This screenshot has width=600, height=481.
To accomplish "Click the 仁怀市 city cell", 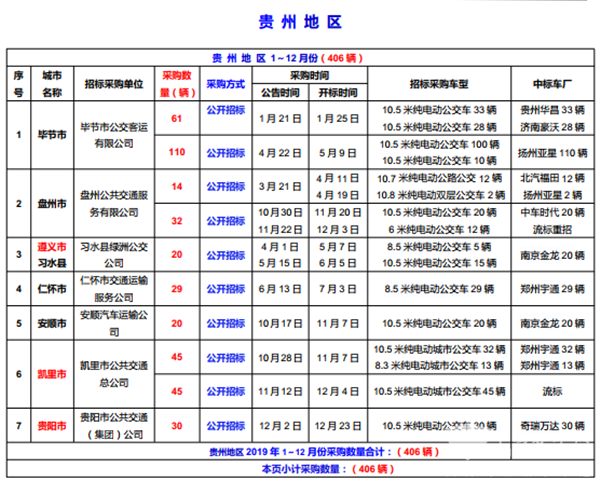I will (51, 288).
